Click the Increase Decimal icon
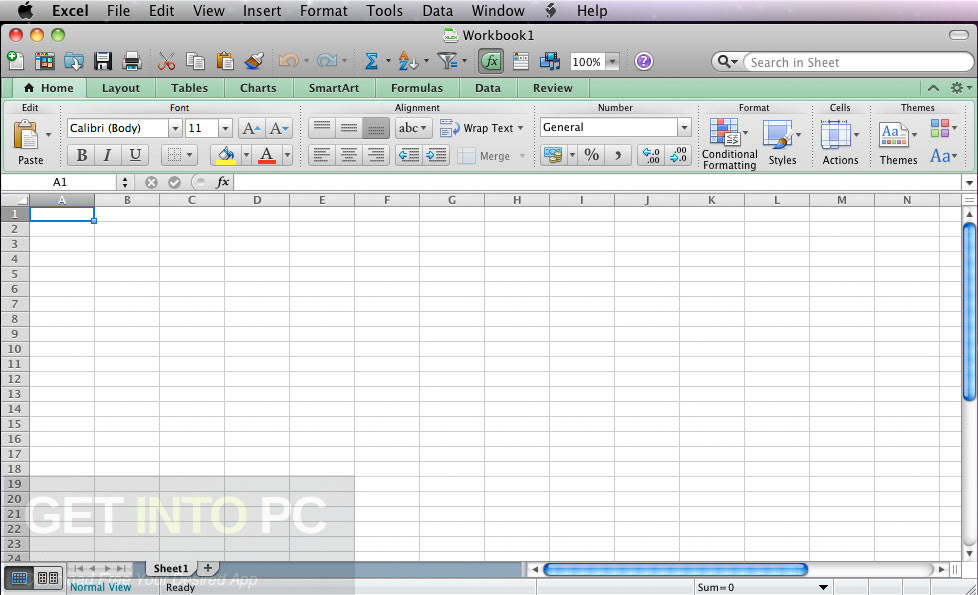The image size is (978, 595). pyautogui.click(x=651, y=155)
